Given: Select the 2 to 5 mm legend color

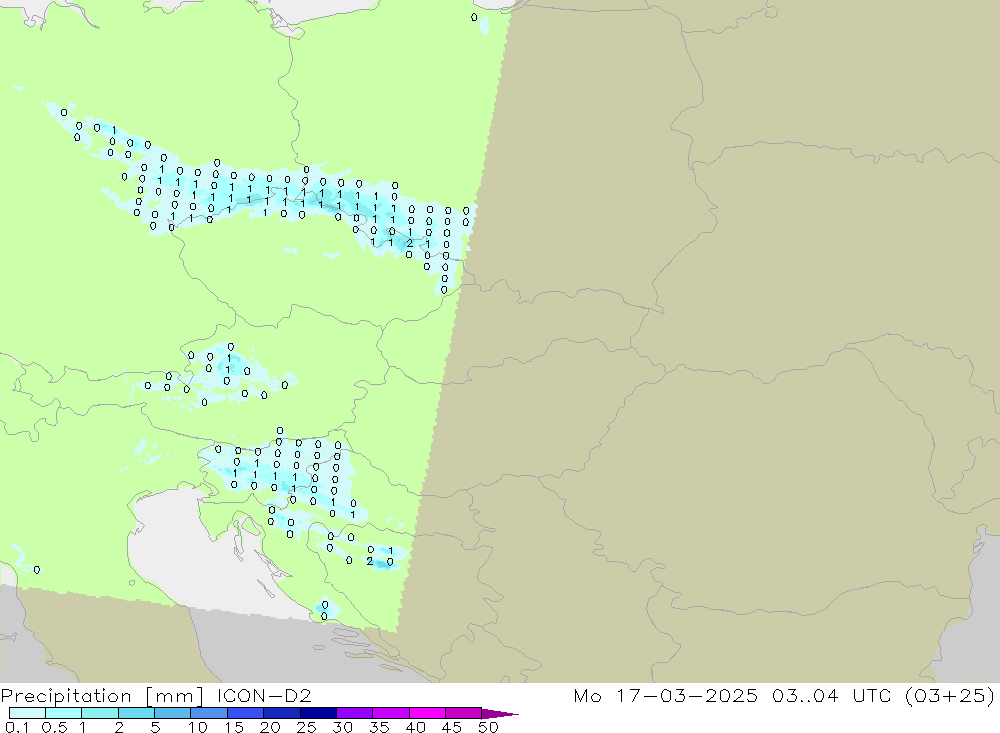Looking at the screenshot, I should [x=136, y=713].
